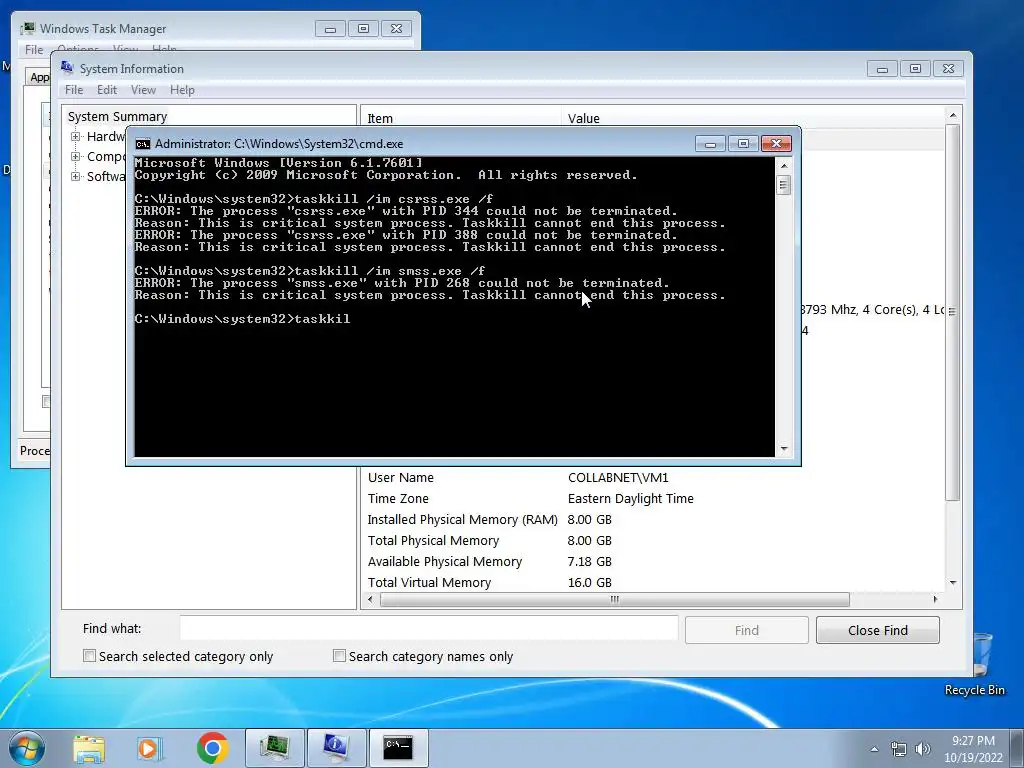Minimize the cmd.exe window
Viewport: 1024px width, 768px height.
[711, 144]
